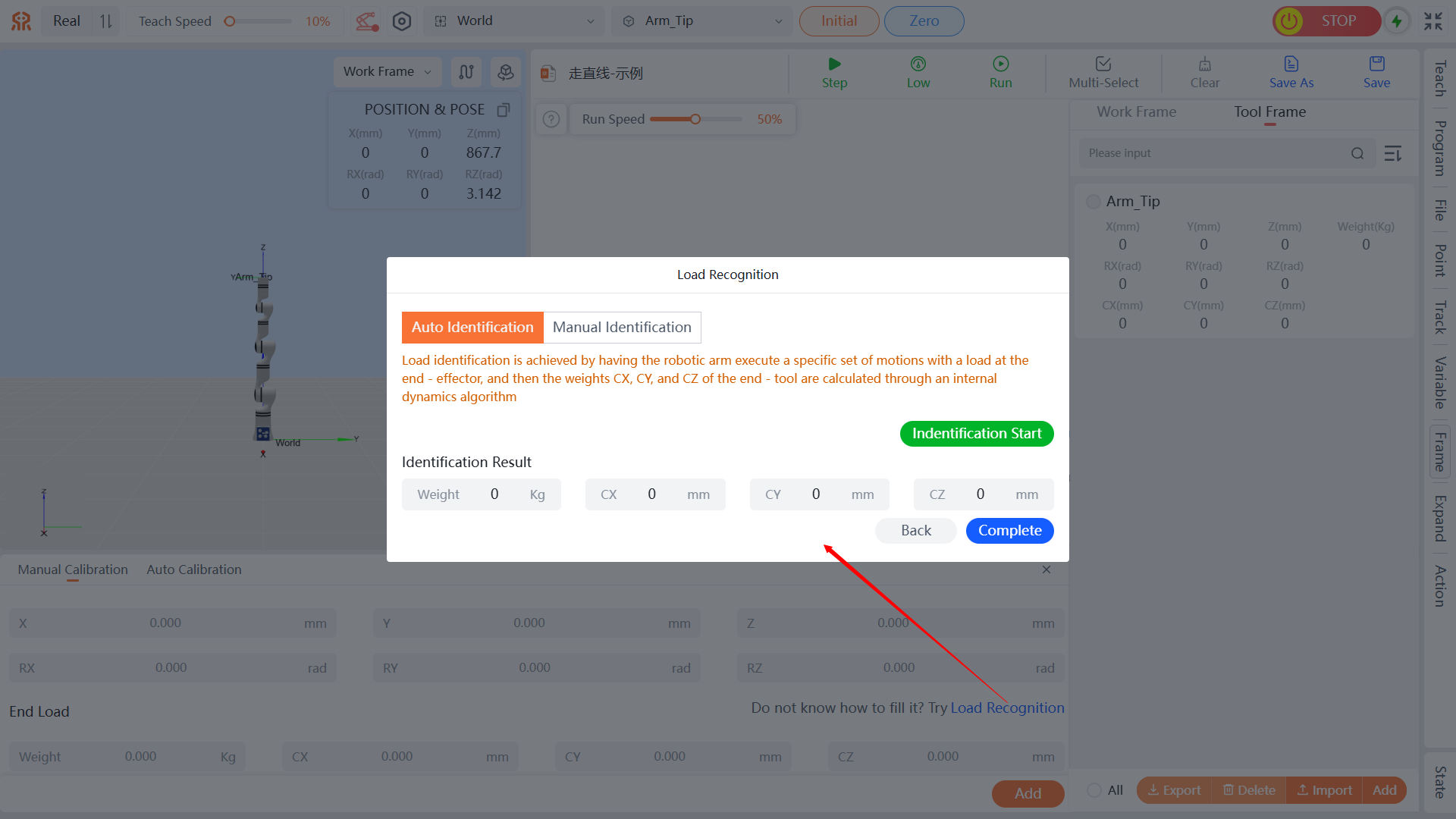Click the blue Complete button

click(1009, 531)
